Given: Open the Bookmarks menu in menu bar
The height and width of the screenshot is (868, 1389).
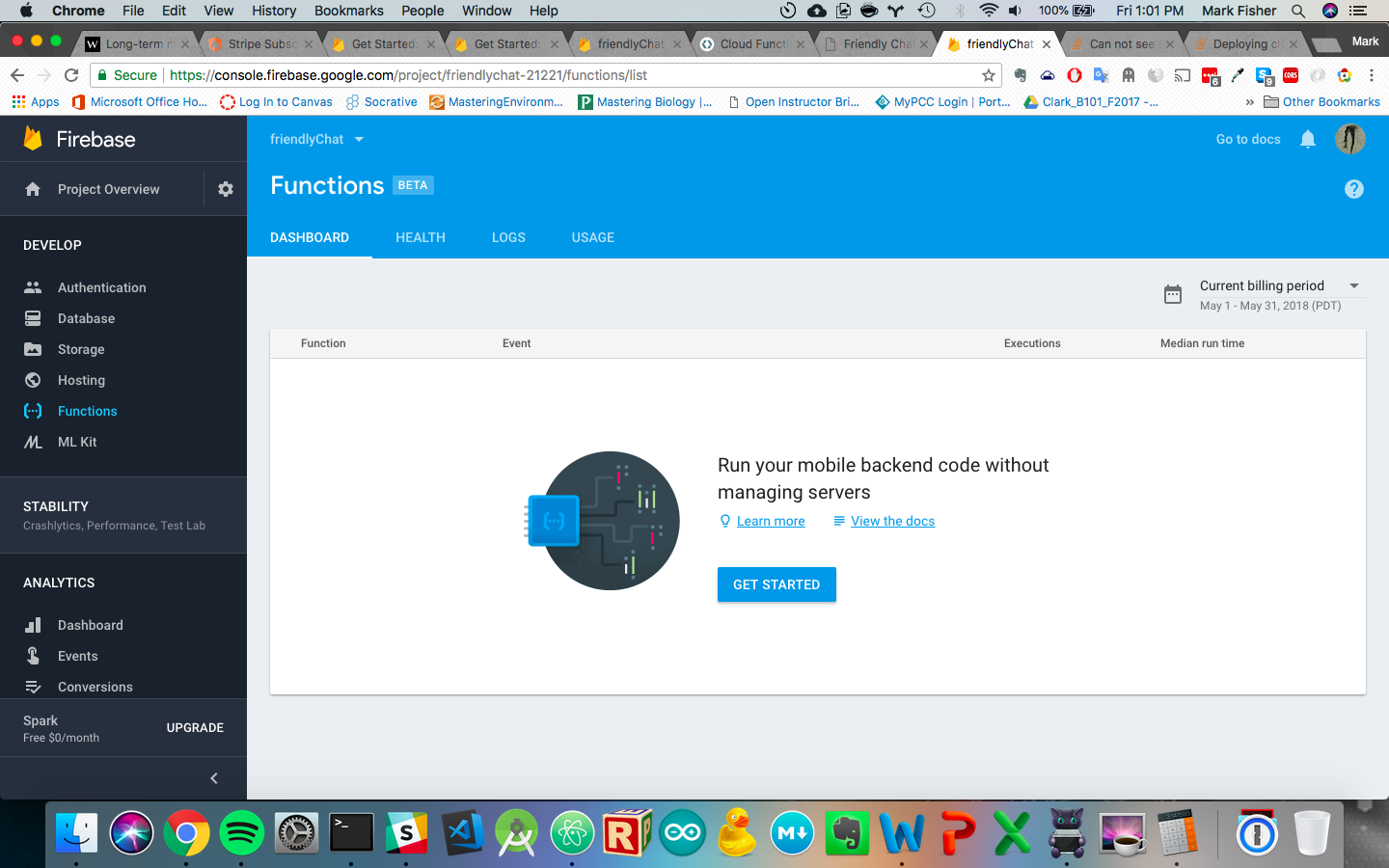Looking at the screenshot, I should click(349, 11).
